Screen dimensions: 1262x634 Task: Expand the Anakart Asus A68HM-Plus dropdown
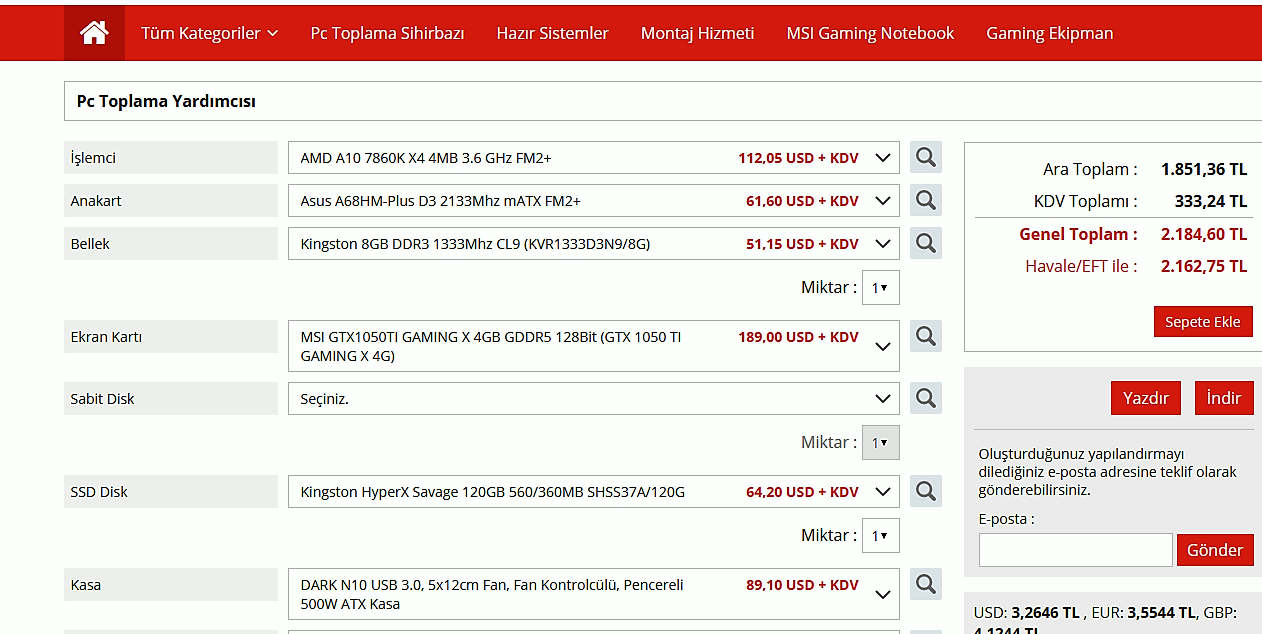[594, 201]
